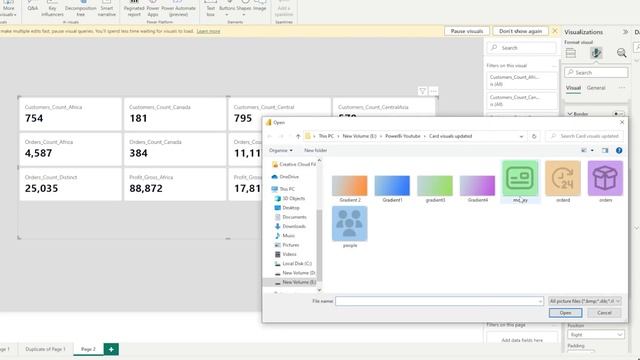This screenshot has width=640, height=360.
Task: Click New folder in Open dialog
Action: [316, 150]
